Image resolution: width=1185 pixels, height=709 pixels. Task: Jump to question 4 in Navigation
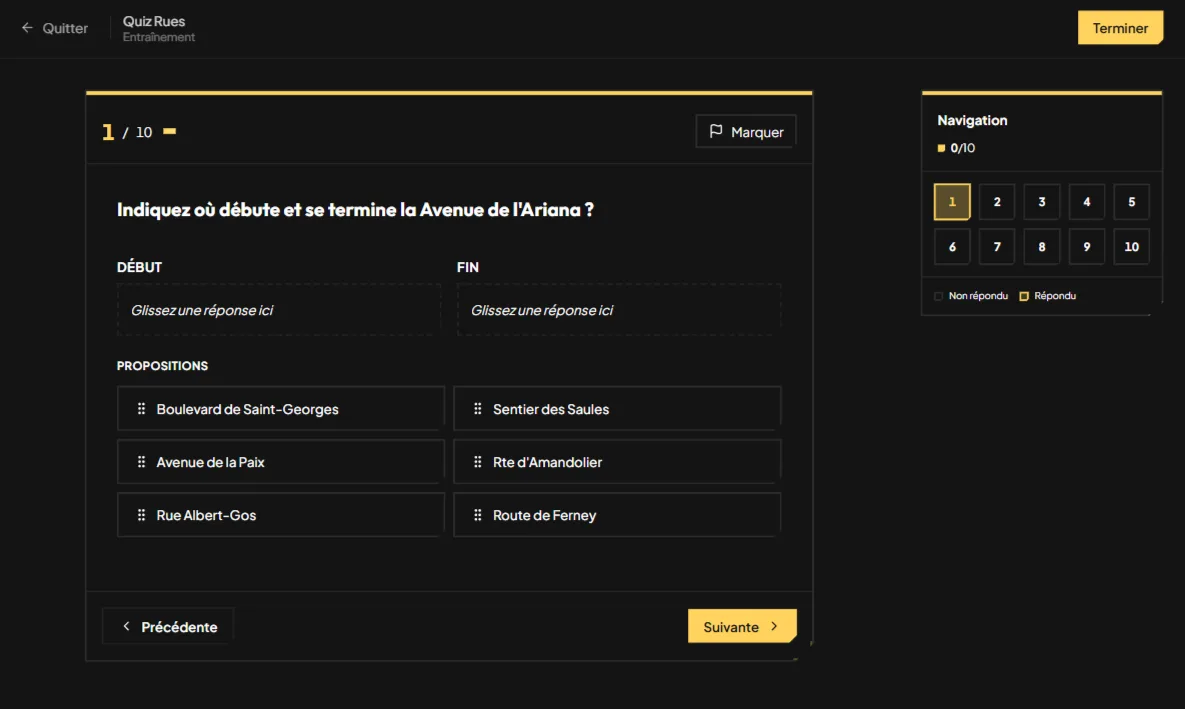pos(1087,202)
